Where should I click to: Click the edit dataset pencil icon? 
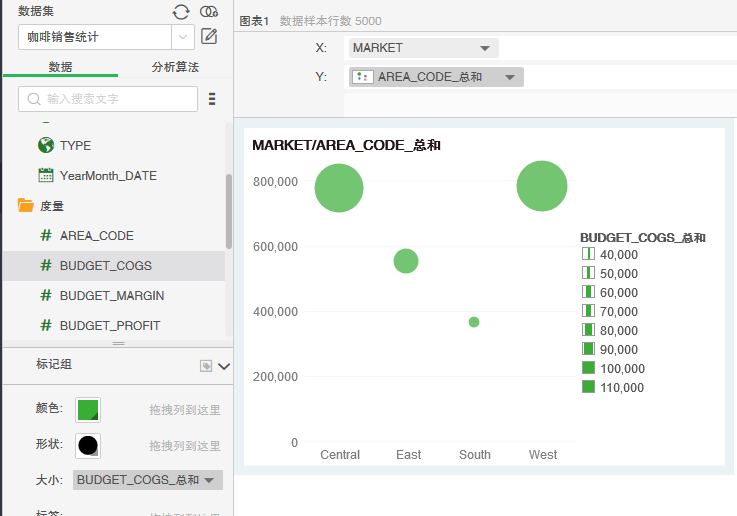pos(209,37)
